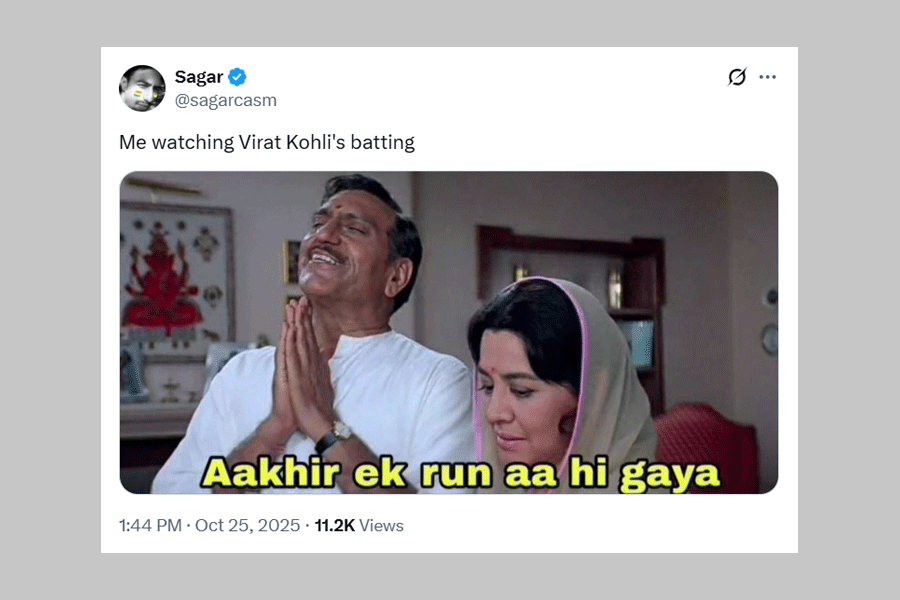Image resolution: width=900 pixels, height=600 pixels.
Task: Open the embedded meme image
Action: click(x=449, y=332)
